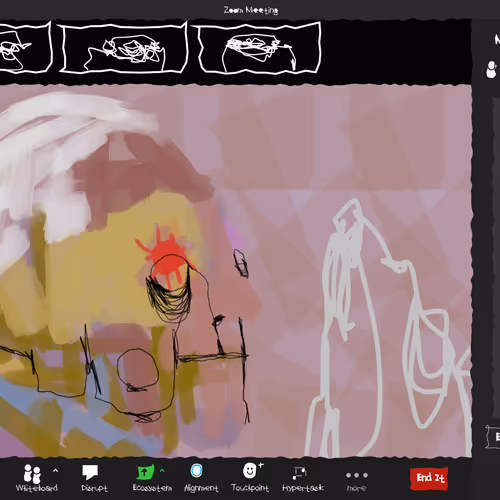500x500 pixels.
Task: Click the green Ecosystem share icon
Action: [x=145, y=472]
